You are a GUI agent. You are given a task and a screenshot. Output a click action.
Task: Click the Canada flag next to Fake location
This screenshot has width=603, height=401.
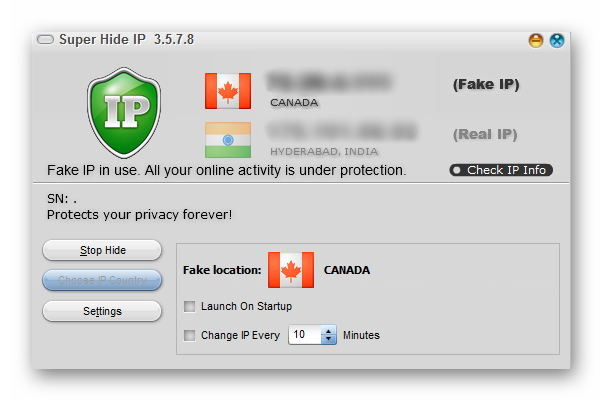pyautogui.click(x=291, y=270)
